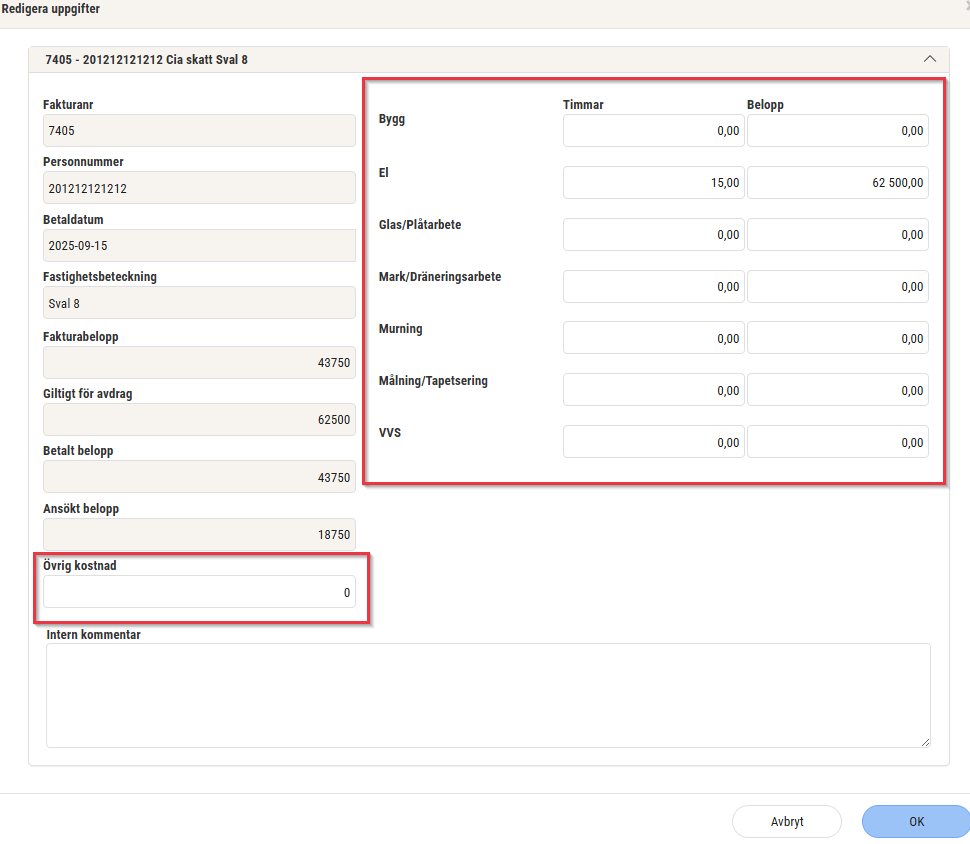Screen dimensions: 970x844
Task: Click the Intern kommentar text area
Action: click(x=488, y=695)
